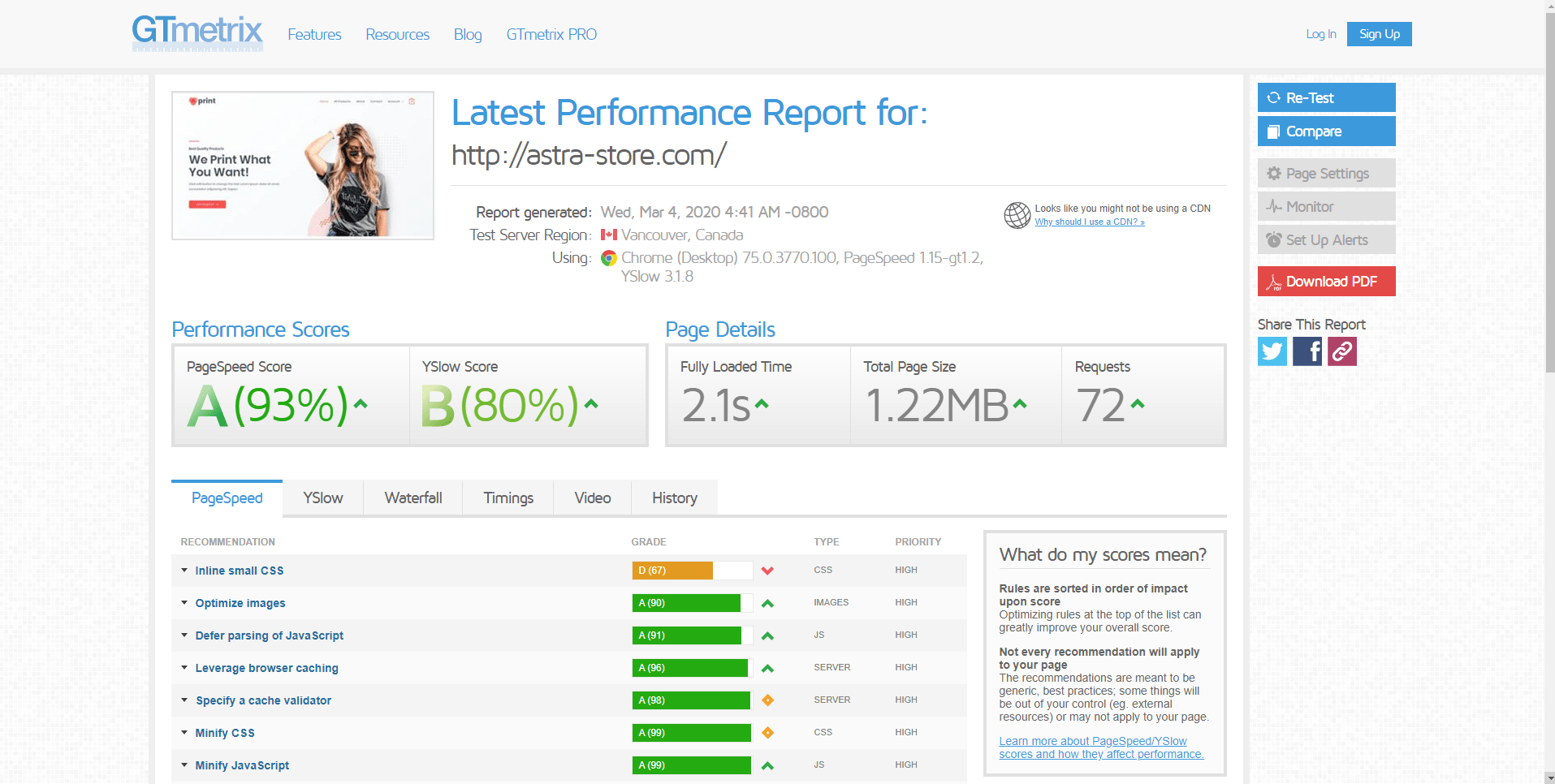
Task: Click green arrow for Defer parsing of JavaScript
Action: 767,635
